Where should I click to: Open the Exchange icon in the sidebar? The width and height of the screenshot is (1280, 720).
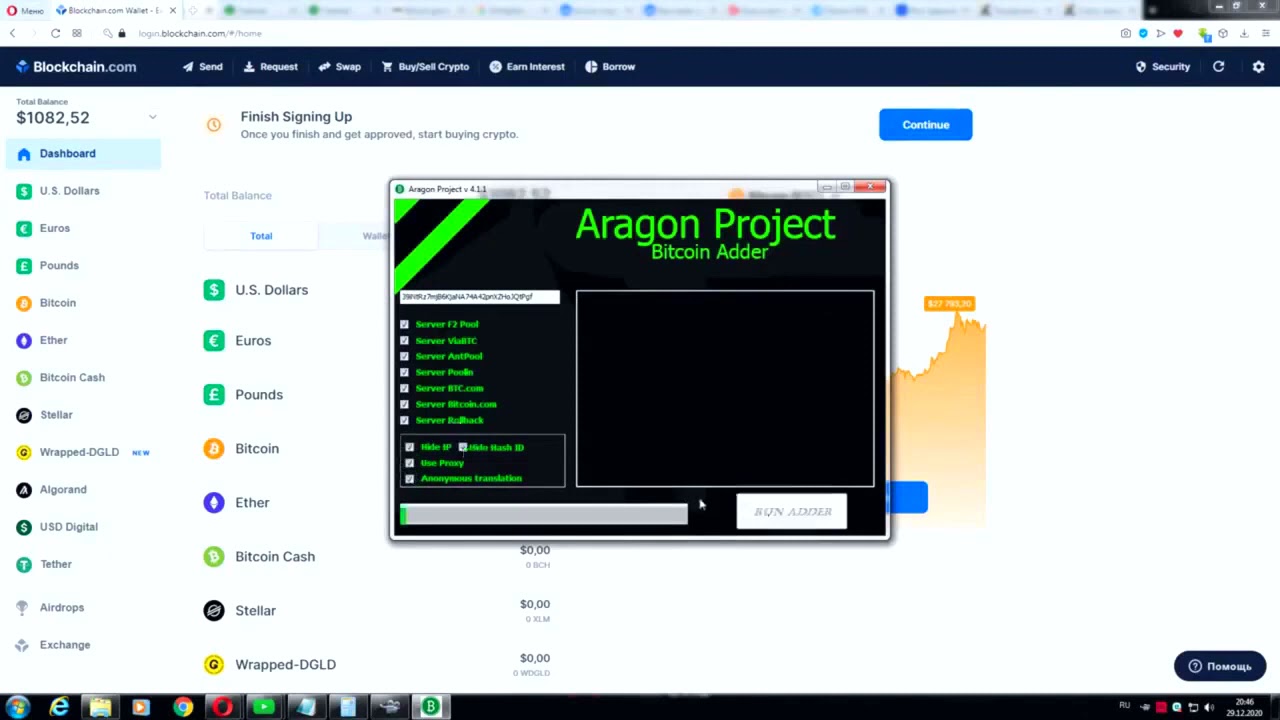click(24, 645)
